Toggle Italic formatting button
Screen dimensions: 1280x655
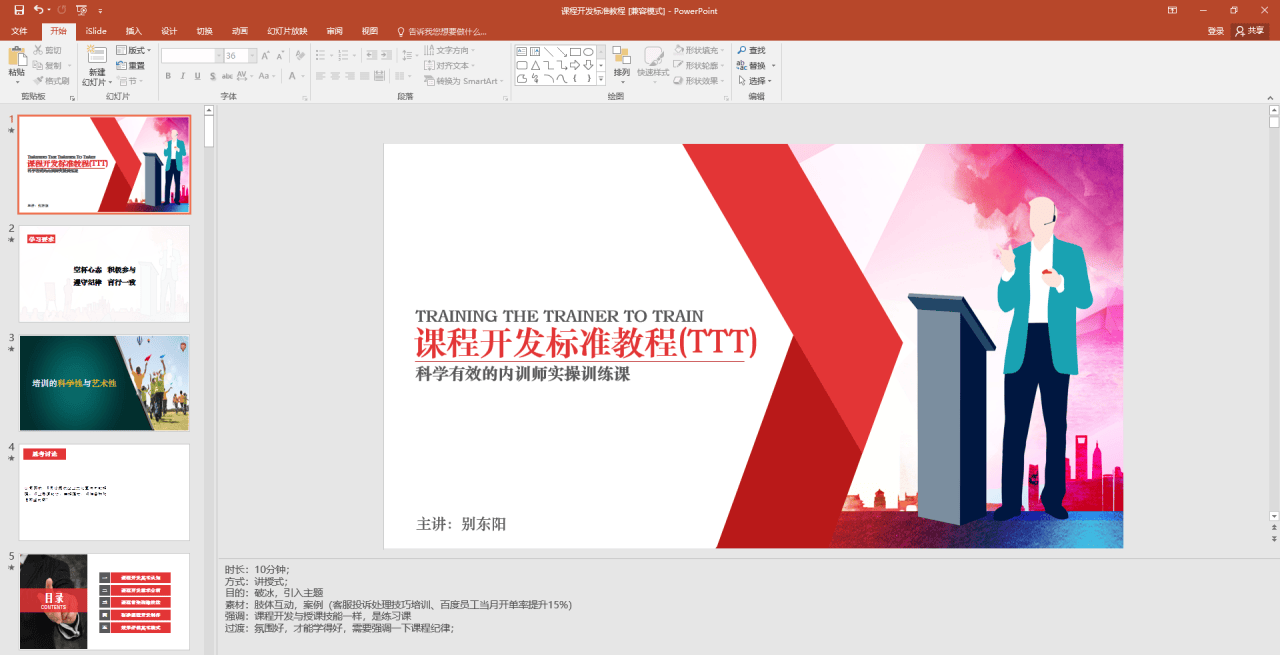[183, 76]
